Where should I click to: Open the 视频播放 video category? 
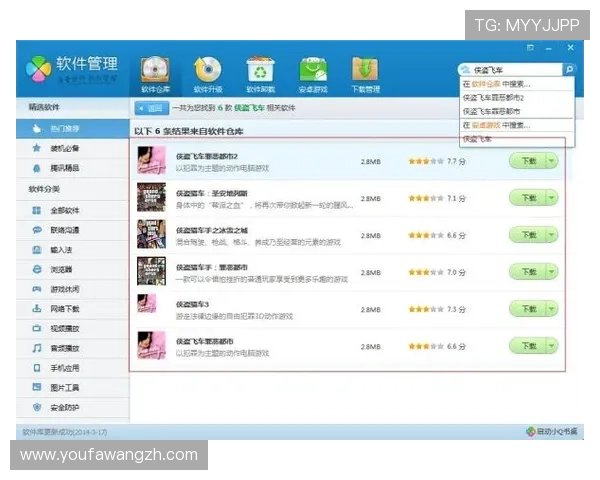point(73,328)
